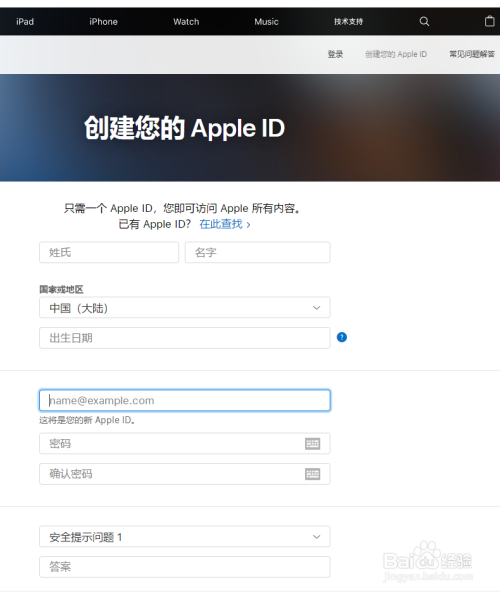Expand the 安全提示问题 1 dropdown

pyautogui.click(x=185, y=536)
